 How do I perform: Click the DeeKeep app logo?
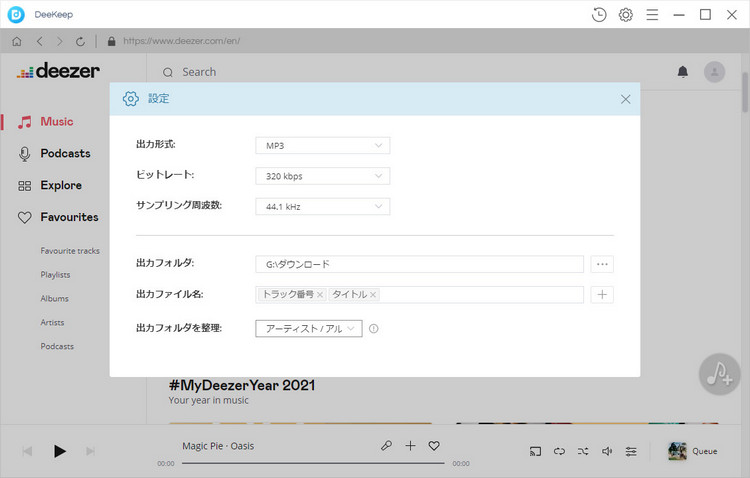pyautogui.click(x=16, y=15)
